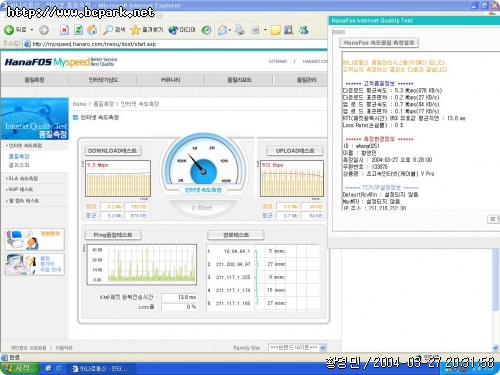
Task: Open 품질측정 top navigation menu
Action: tap(34, 80)
